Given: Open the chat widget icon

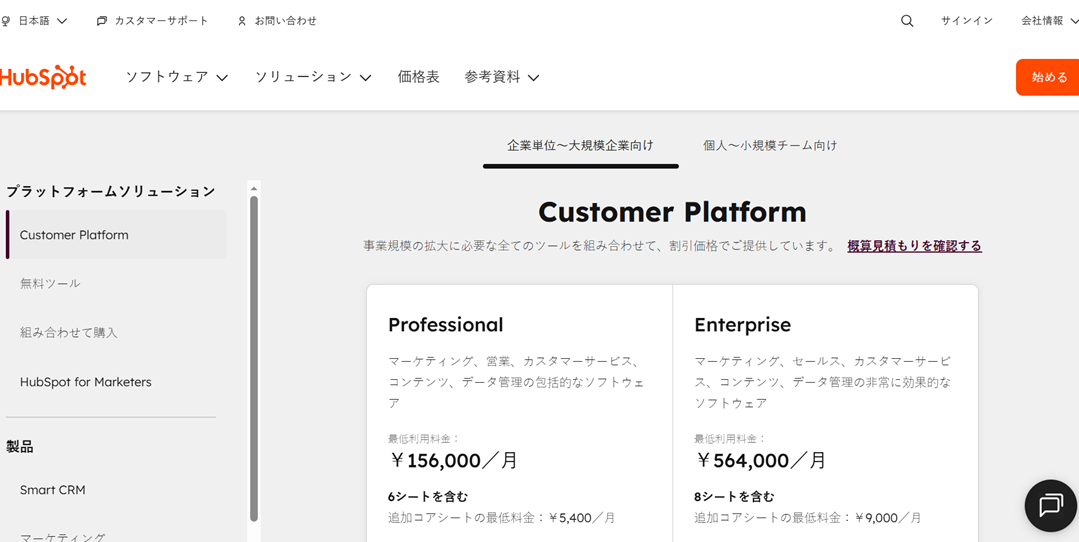Looking at the screenshot, I should point(1050,505).
